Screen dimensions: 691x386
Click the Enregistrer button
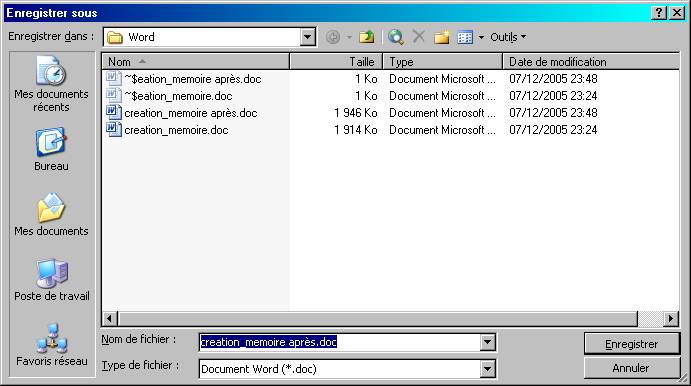coord(632,344)
